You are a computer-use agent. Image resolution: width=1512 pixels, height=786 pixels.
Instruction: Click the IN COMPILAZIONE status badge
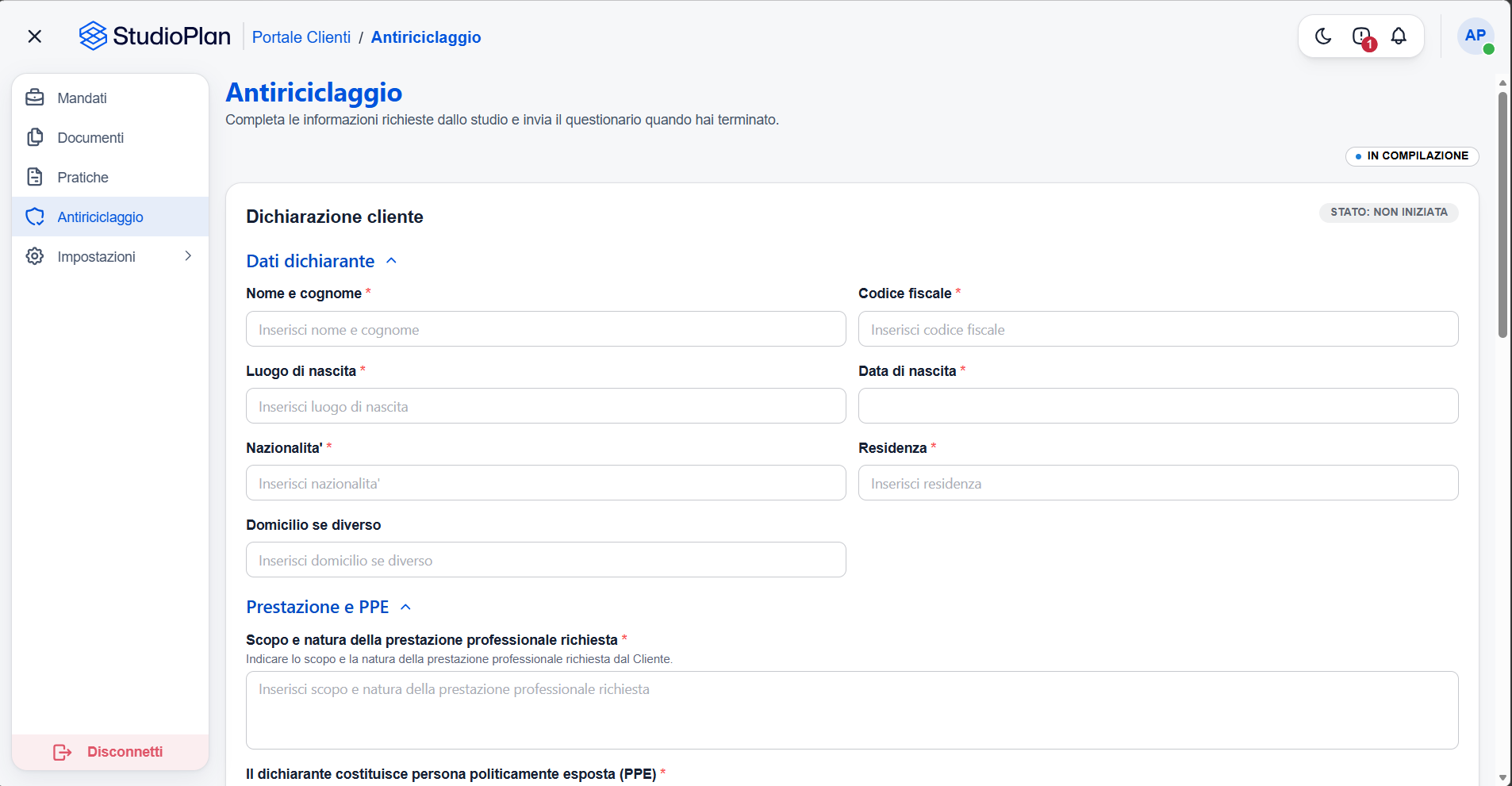(x=1412, y=156)
